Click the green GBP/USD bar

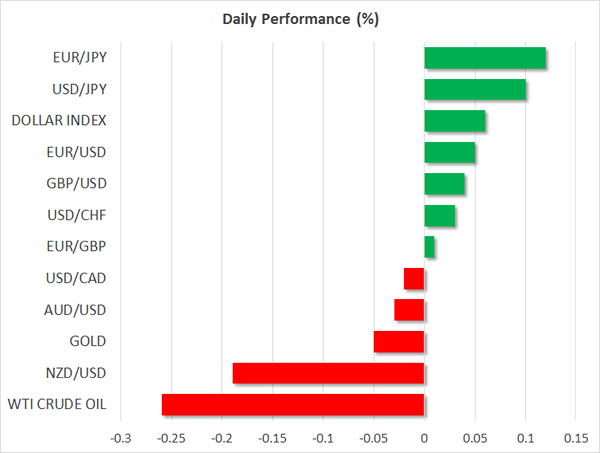[445, 184]
